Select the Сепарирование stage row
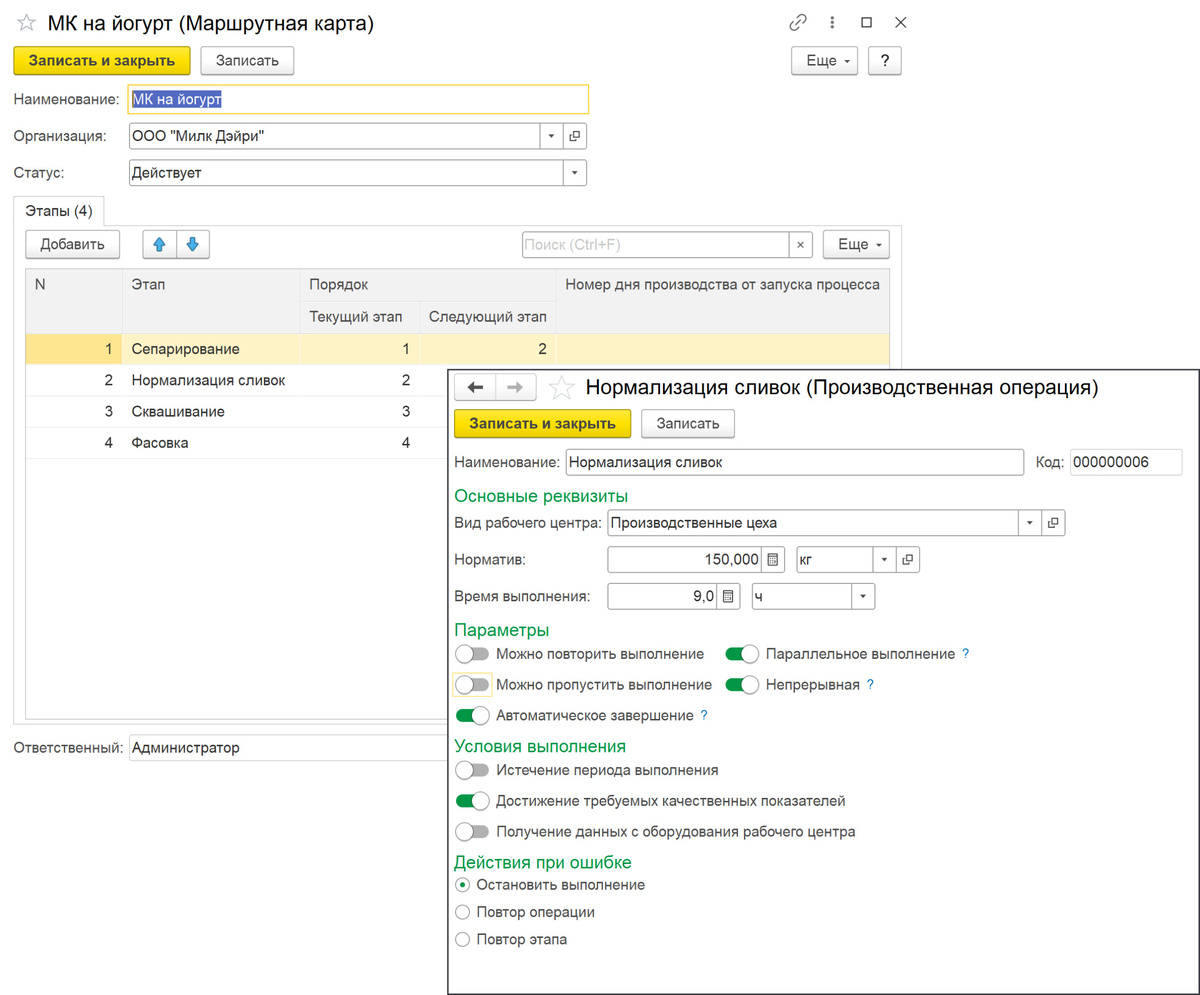Viewport: 1200px width, 995px height. (457, 349)
